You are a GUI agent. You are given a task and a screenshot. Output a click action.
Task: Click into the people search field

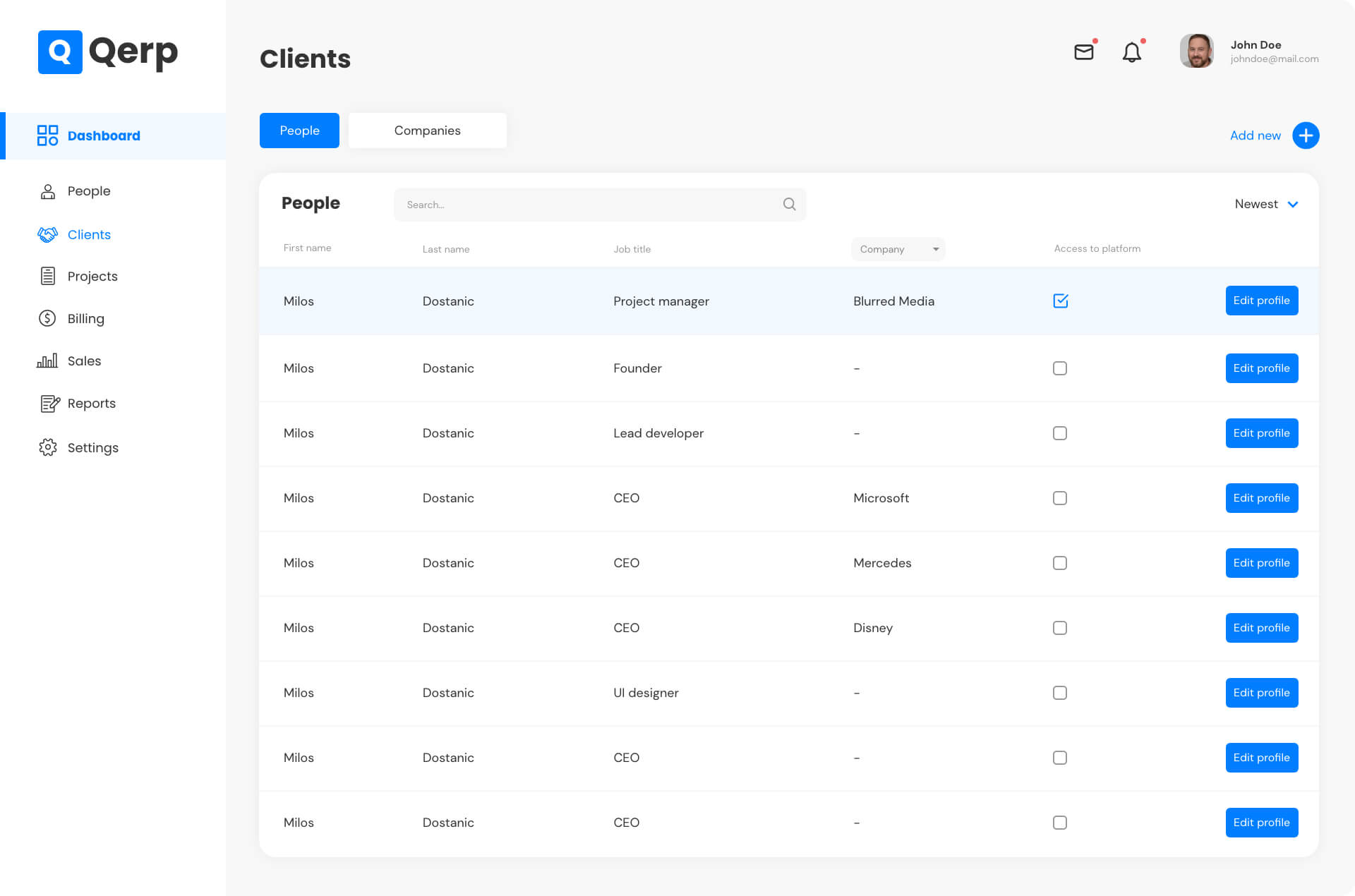tap(586, 205)
